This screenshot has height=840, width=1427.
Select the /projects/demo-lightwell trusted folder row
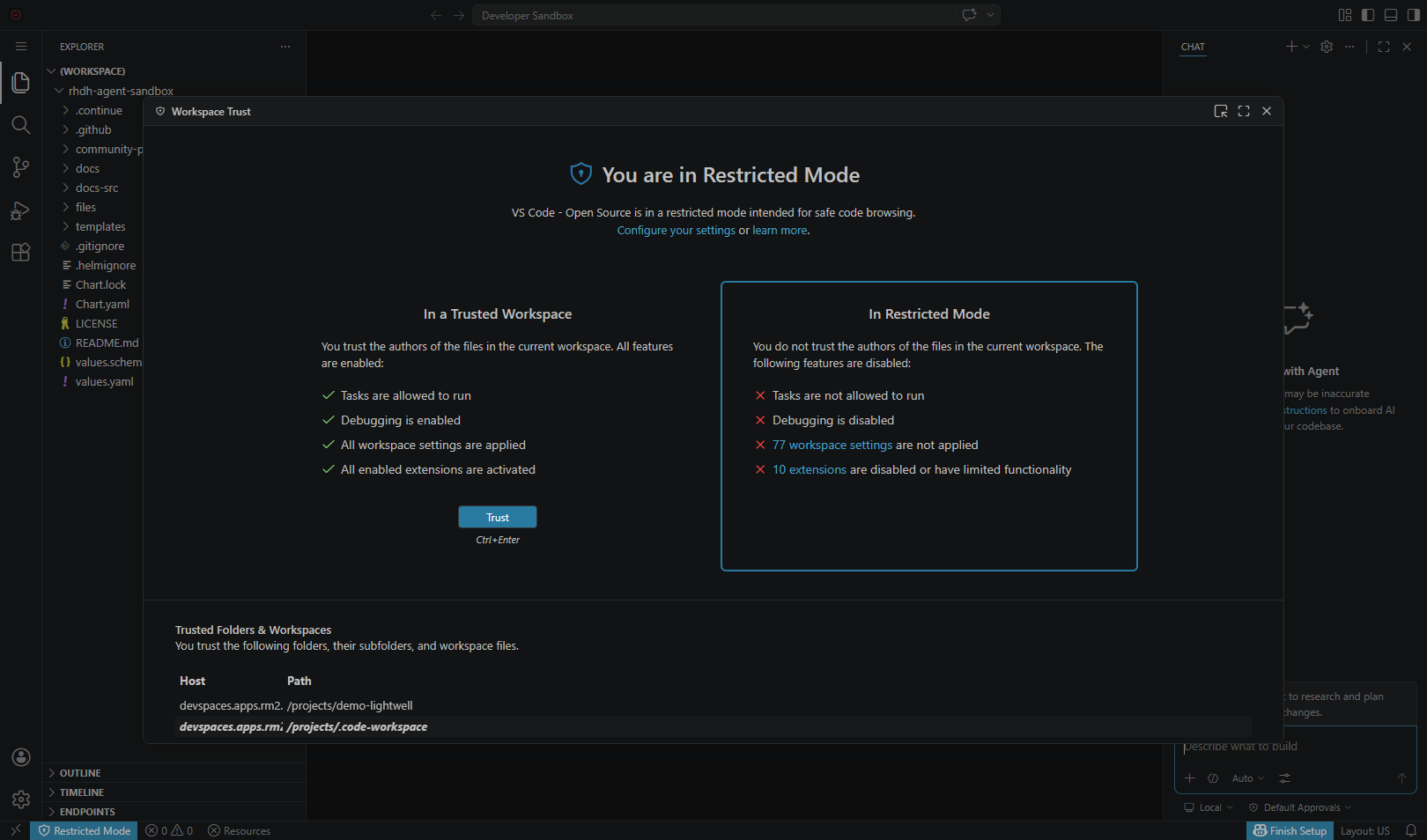click(713, 705)
